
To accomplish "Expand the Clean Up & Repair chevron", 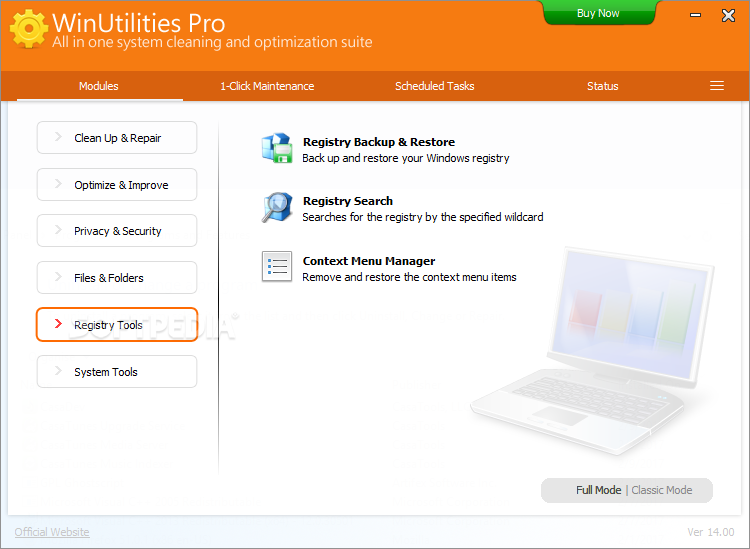I will click(x=58, y=137).
